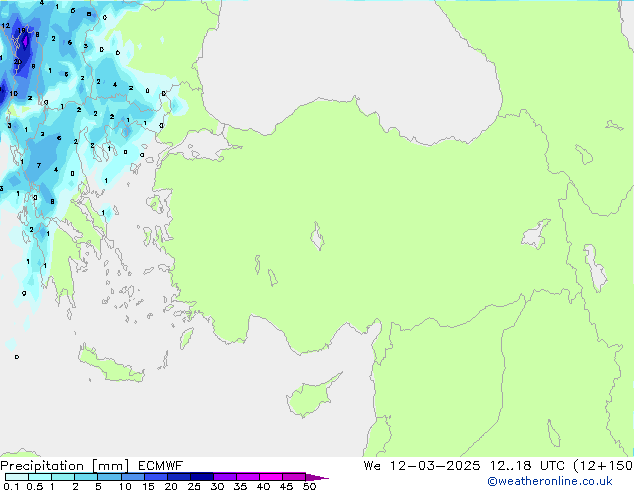Image resolution: width=634 pixels, height=490 pixels.
Task: Click the 1–2 mm legend color swatch
Action: point(63,477)
